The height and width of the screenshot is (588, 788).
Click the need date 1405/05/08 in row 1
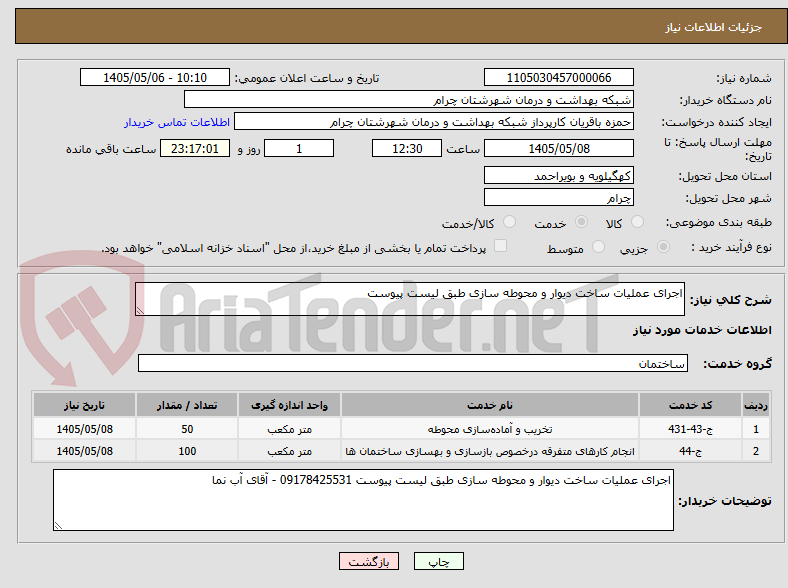coord(84,429)
